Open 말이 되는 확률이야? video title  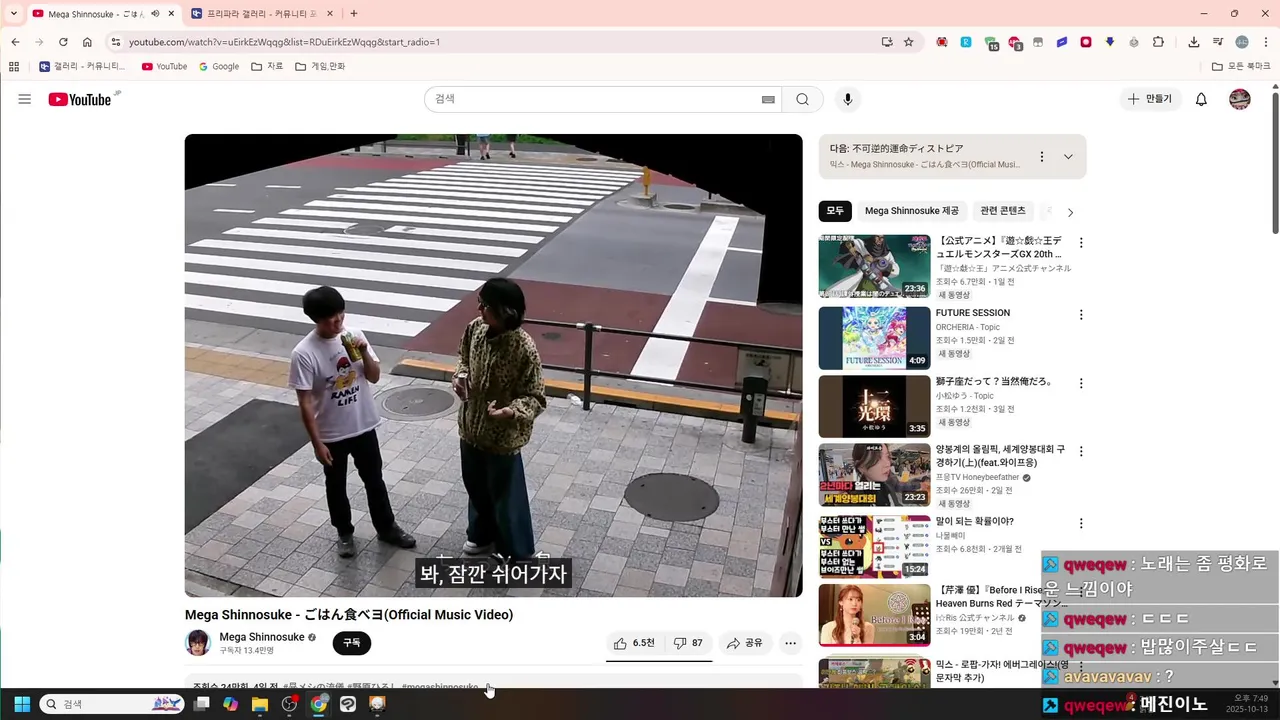(975, 521)
